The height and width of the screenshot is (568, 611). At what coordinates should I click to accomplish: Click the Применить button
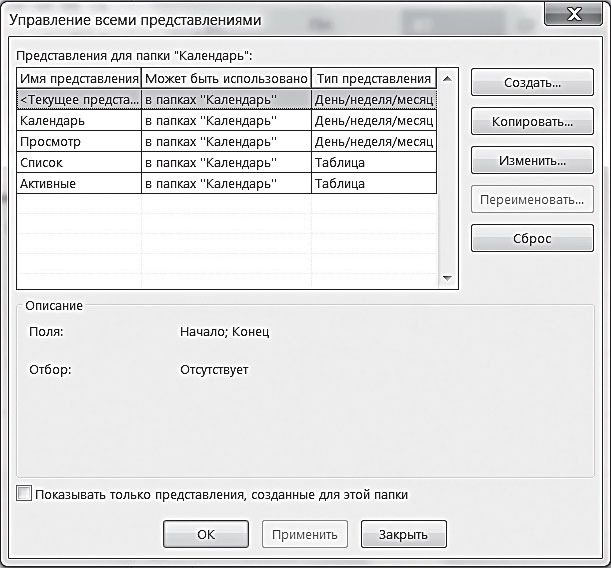click(x=305, y=534)
